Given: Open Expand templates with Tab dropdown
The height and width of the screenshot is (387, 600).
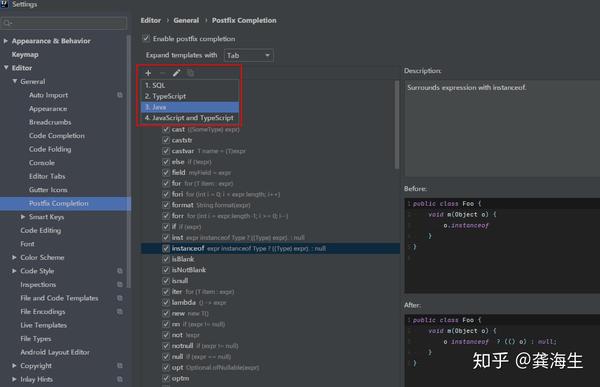Looking at the screenshot, I should (x=248, y=56).
